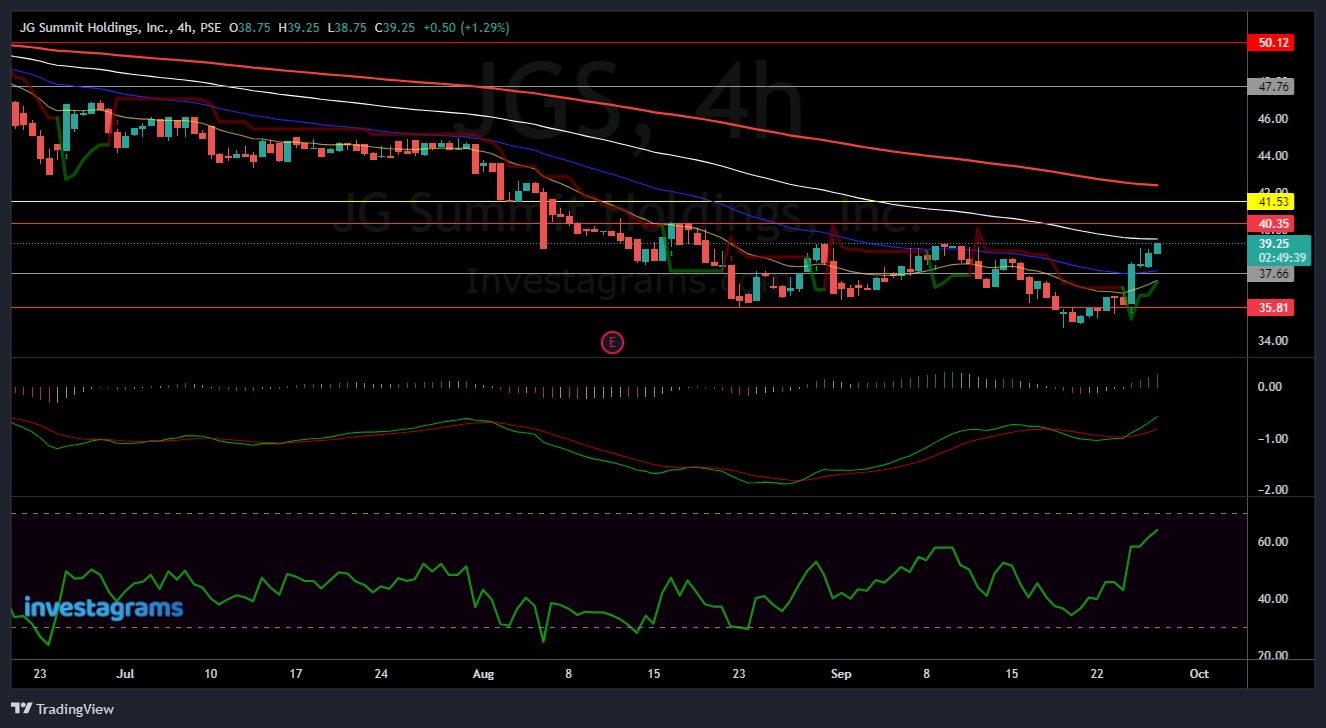This screenshot has height=728, width=1326.
Task: Click the yellow 41.53 price level label
Action: (1272, 201)
